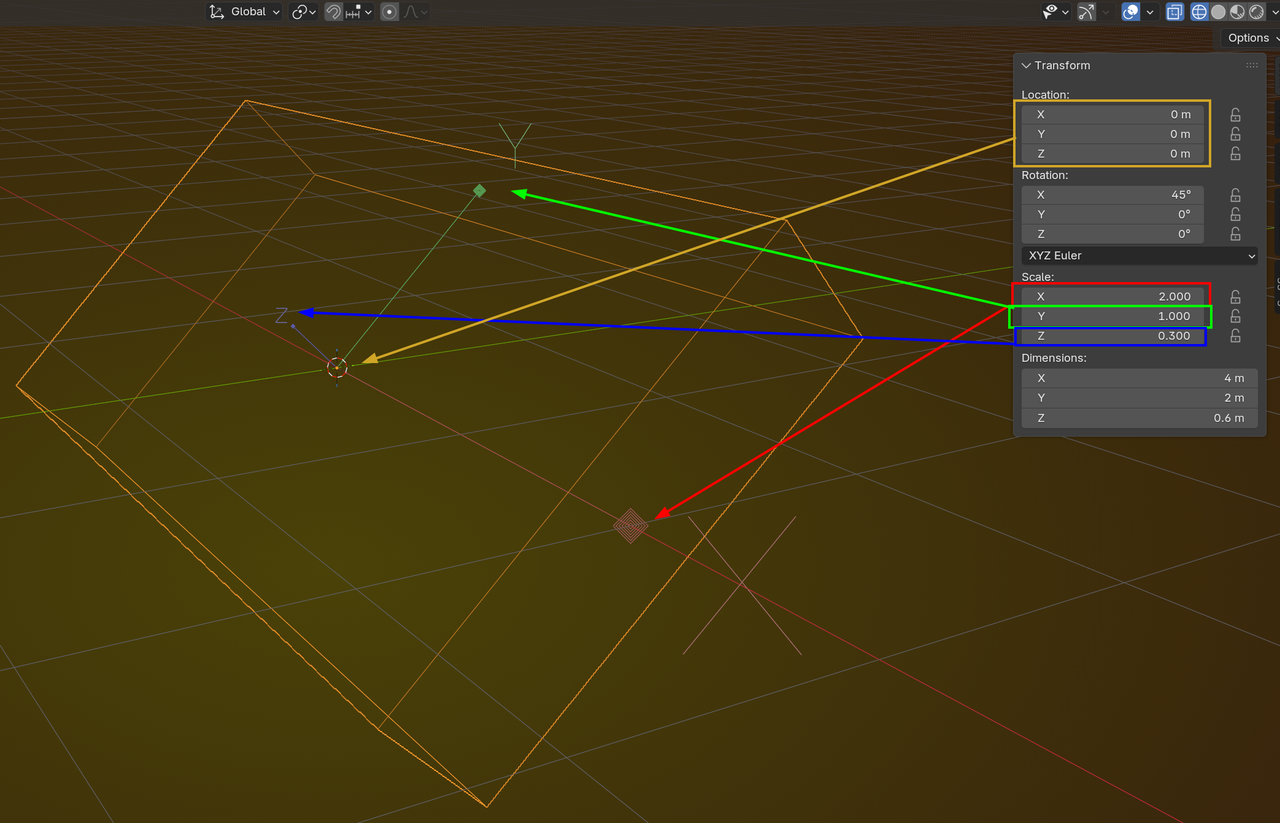This screenshot has width=1280, height=823.
Task: Switch to material preview shading
Action: coord(1237,12)
